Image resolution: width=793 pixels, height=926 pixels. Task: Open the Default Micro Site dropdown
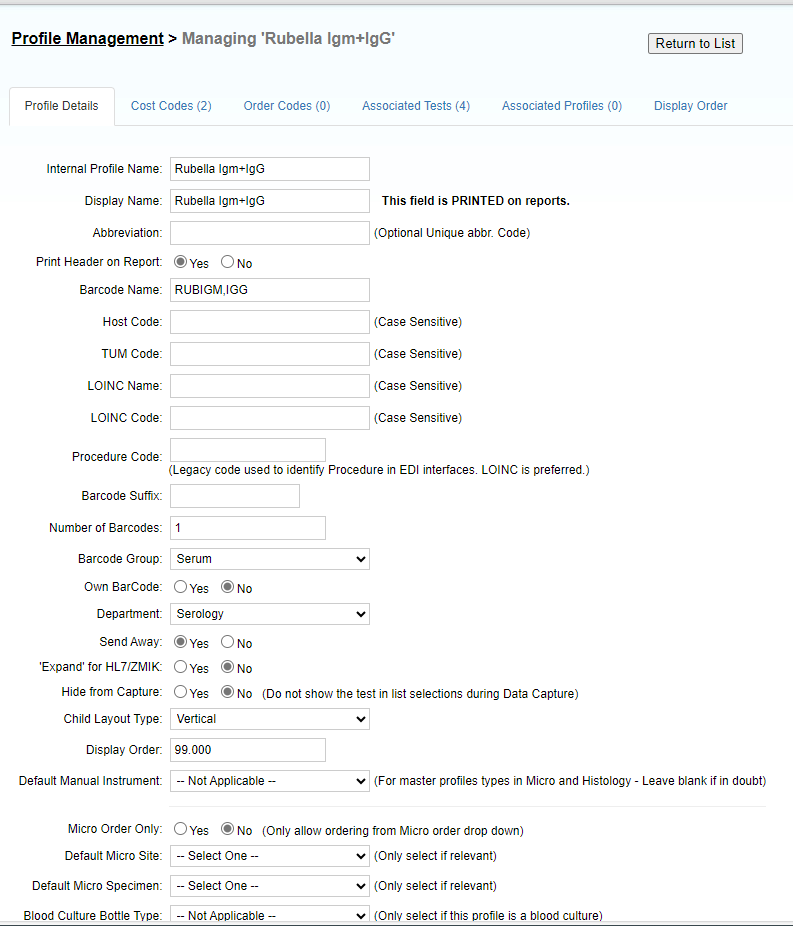pos(270,856)
